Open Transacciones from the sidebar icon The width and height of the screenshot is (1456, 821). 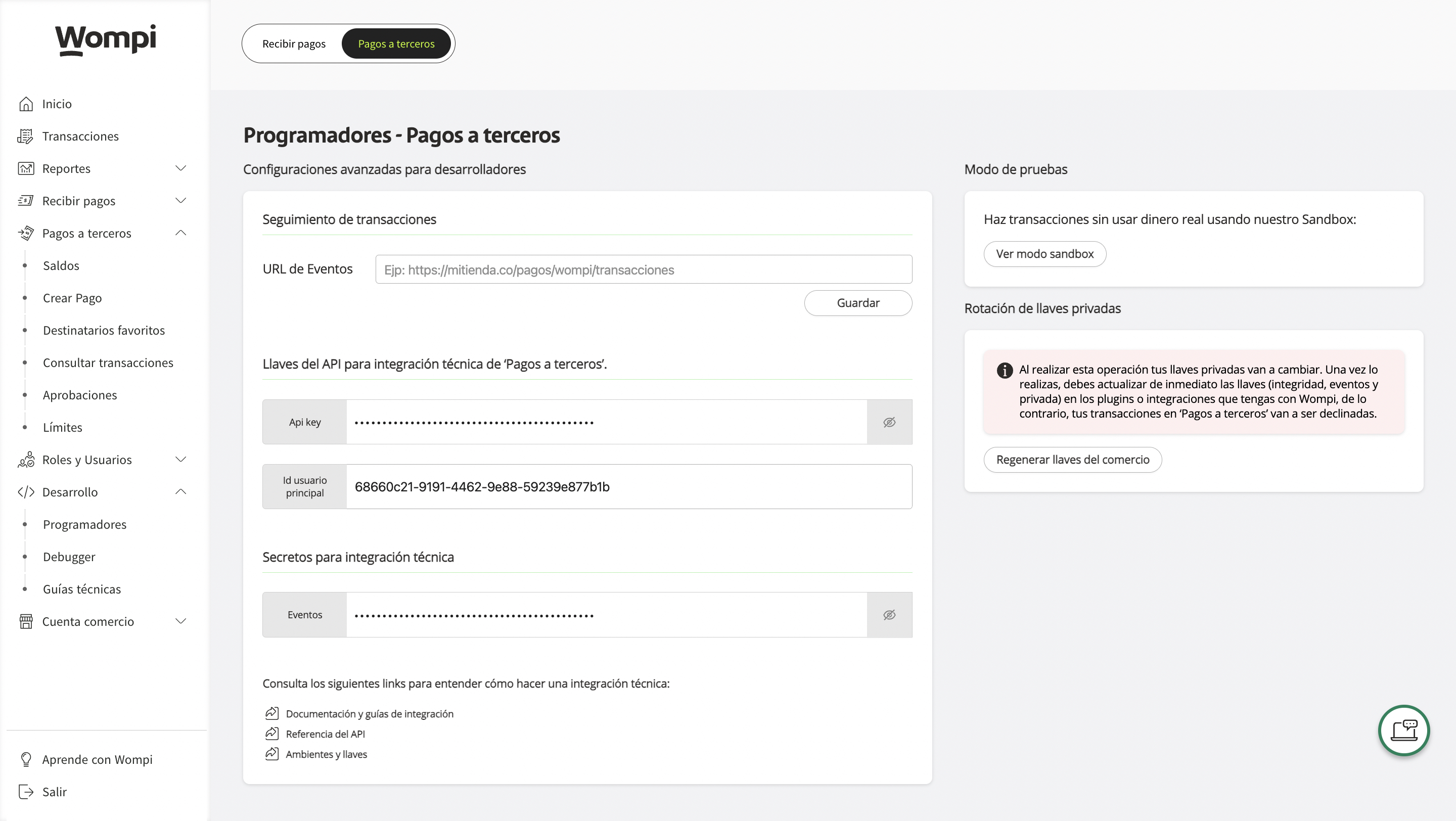point(26,135)
